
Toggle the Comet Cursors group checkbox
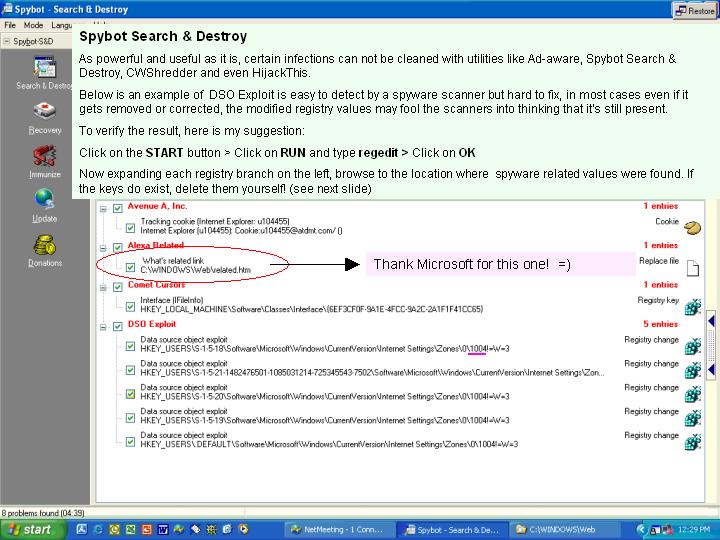[118, 287]
